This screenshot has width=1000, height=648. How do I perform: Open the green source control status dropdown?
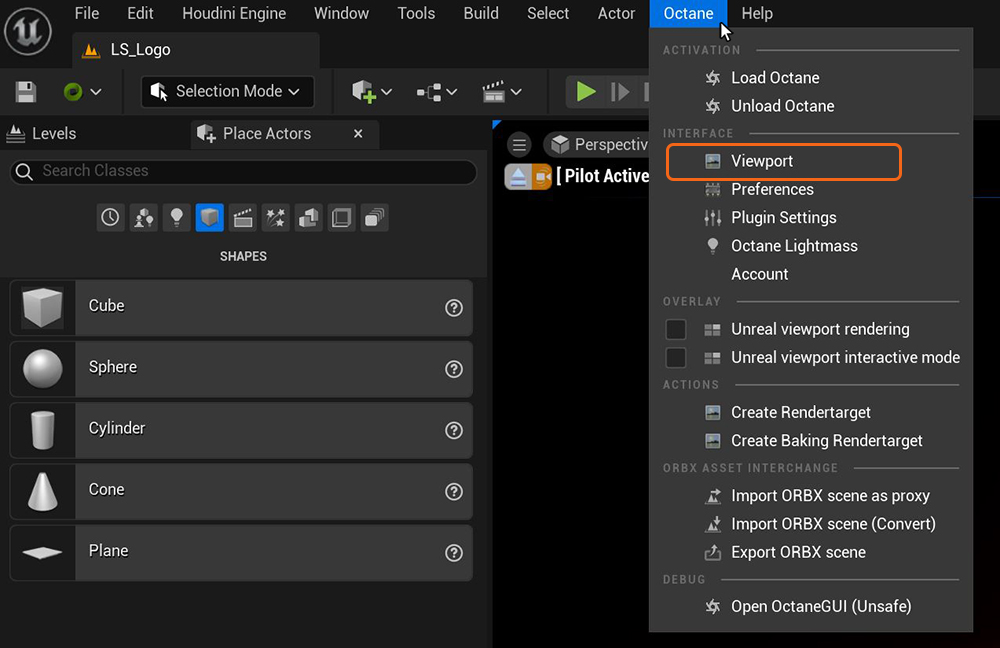82,92
